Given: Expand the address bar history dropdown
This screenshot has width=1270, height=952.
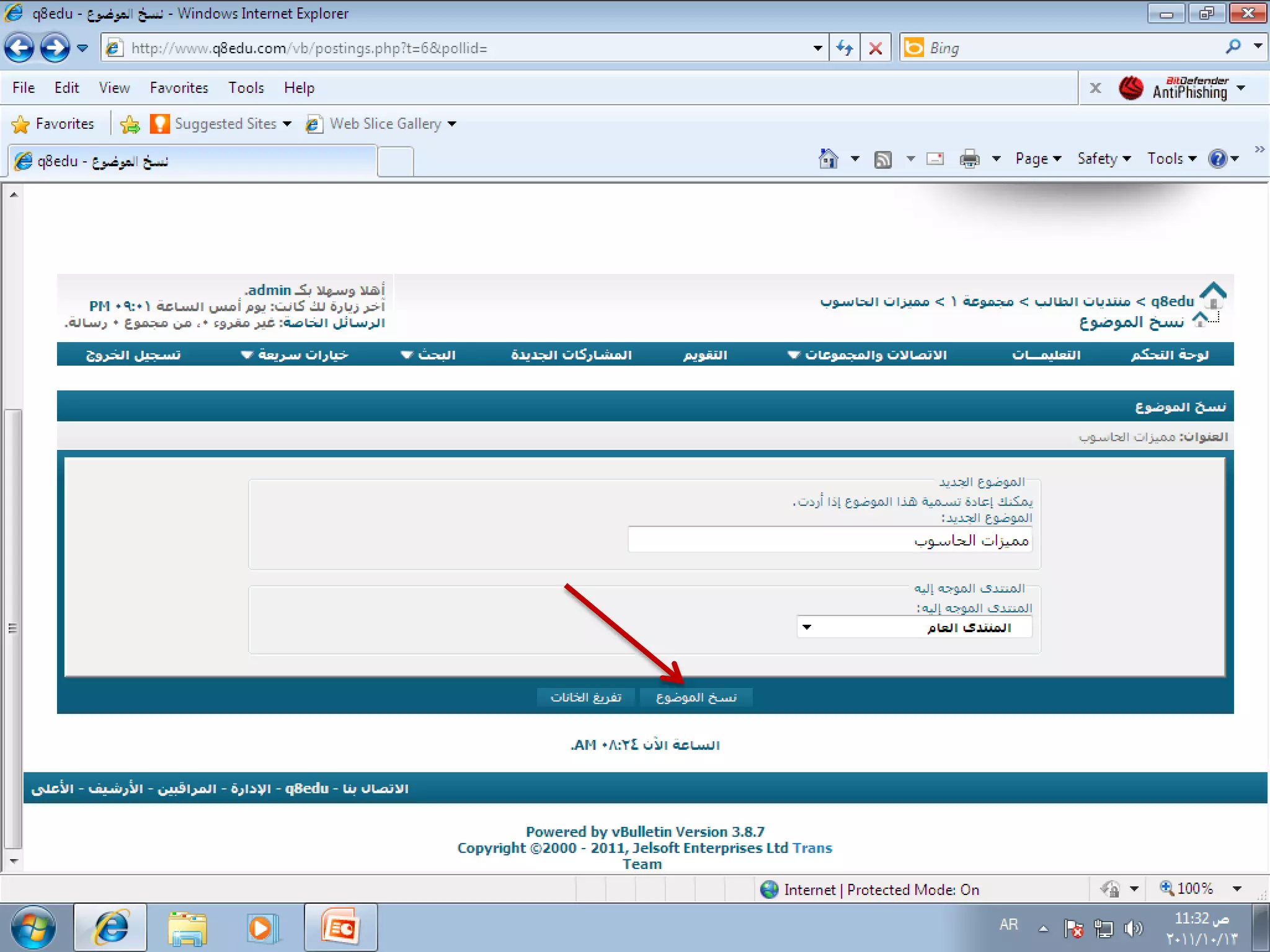Looking at the screenshot, I should pyautogui.click(x=818, y=48).
